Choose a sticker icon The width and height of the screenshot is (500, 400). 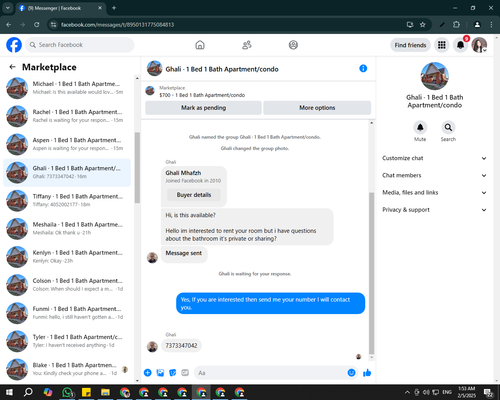coord(173,373)
